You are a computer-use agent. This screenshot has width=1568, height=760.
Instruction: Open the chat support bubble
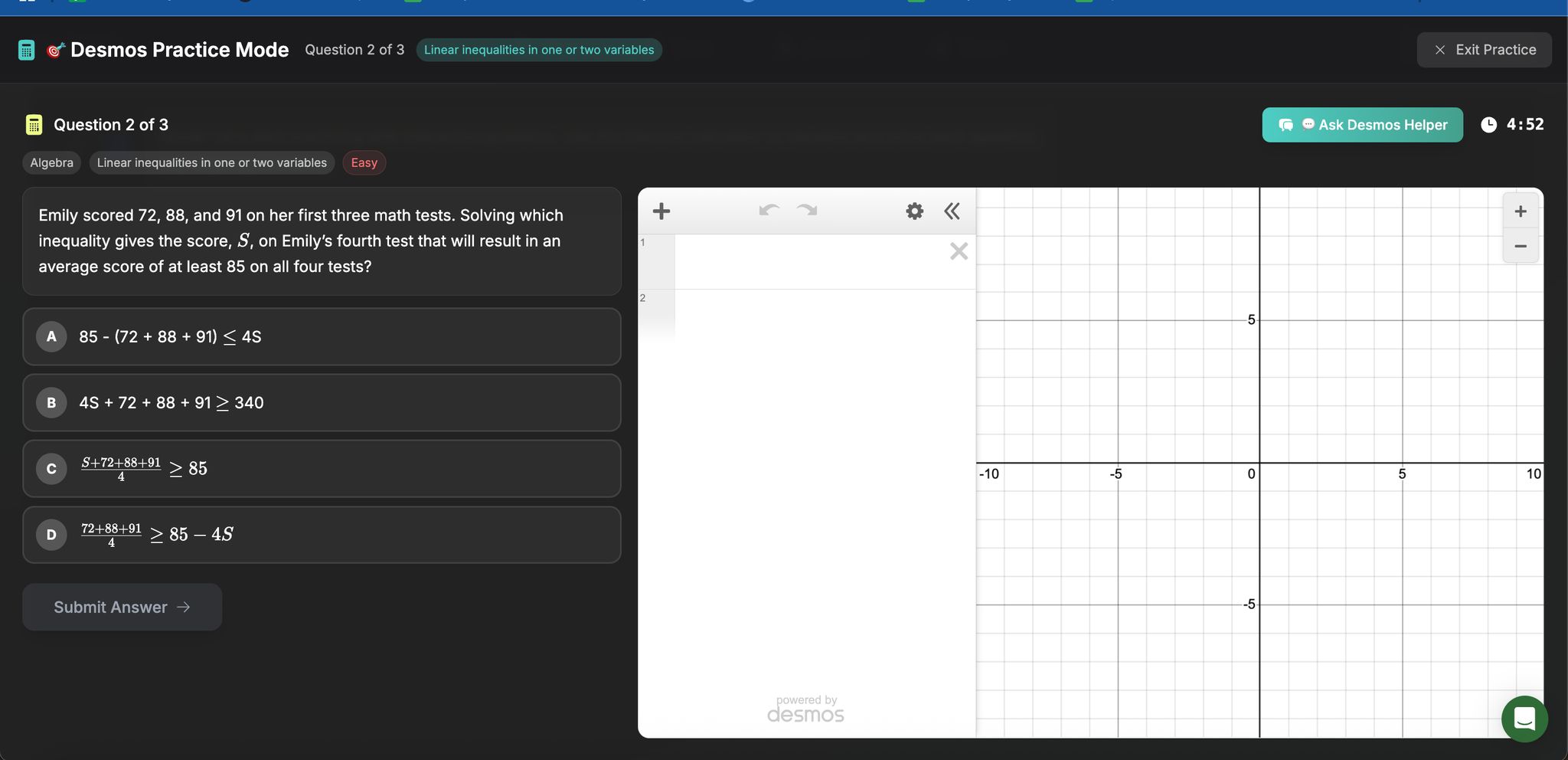click(1524, 719)
